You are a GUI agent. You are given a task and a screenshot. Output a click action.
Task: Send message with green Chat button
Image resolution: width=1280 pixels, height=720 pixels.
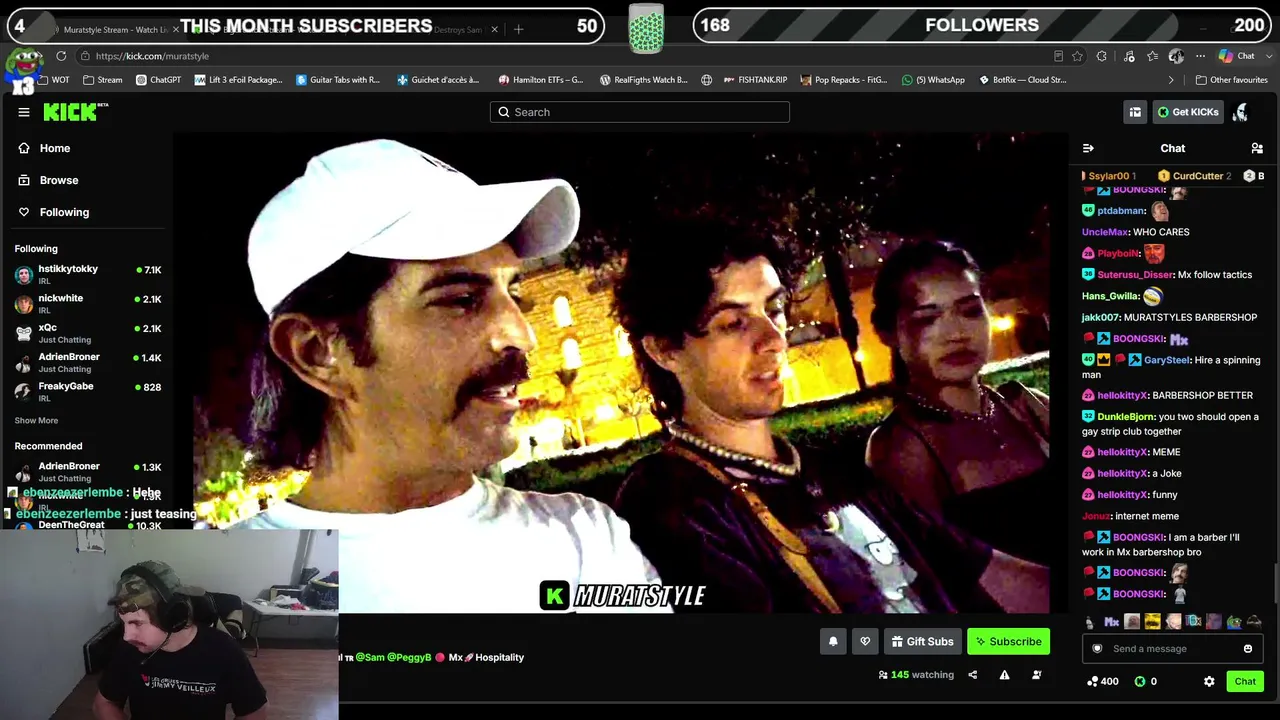(1245, 682)
